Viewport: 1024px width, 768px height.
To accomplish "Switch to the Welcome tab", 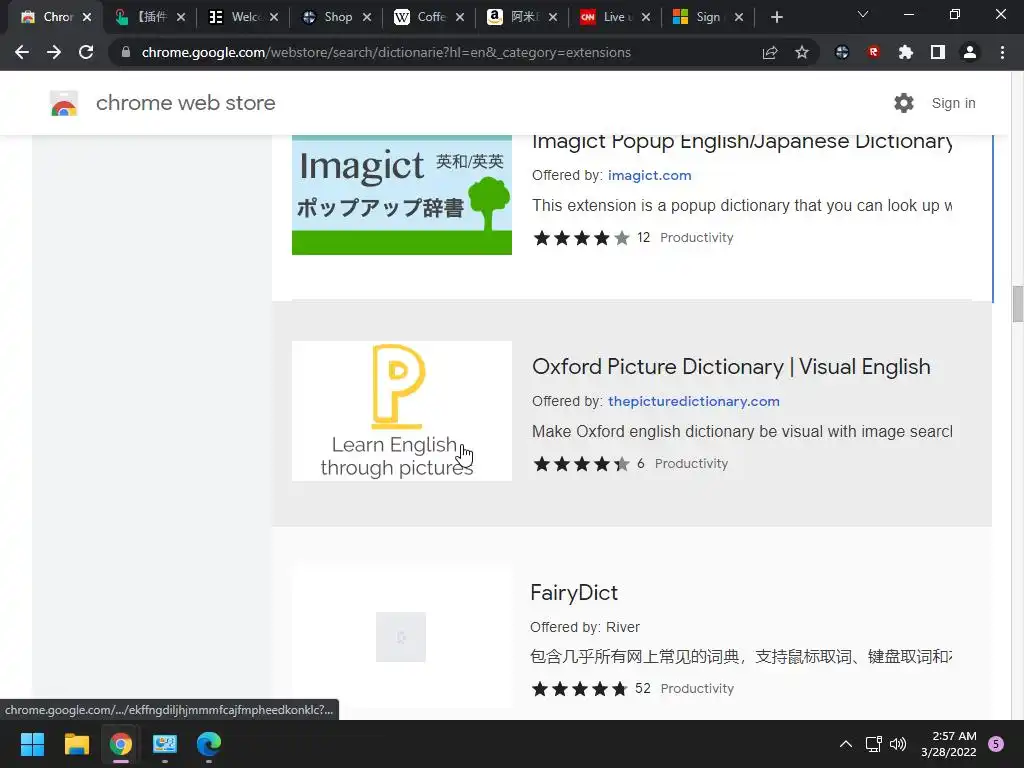I will (x=236, y=17).
